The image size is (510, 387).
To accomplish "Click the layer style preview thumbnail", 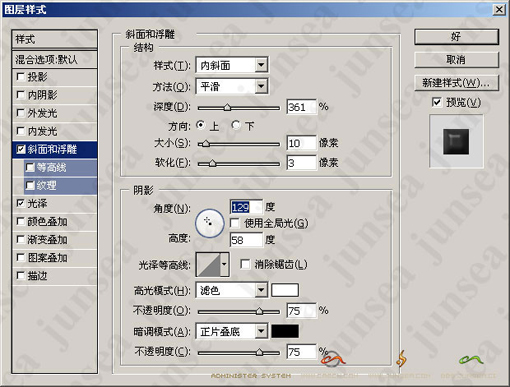I will 456,141.
